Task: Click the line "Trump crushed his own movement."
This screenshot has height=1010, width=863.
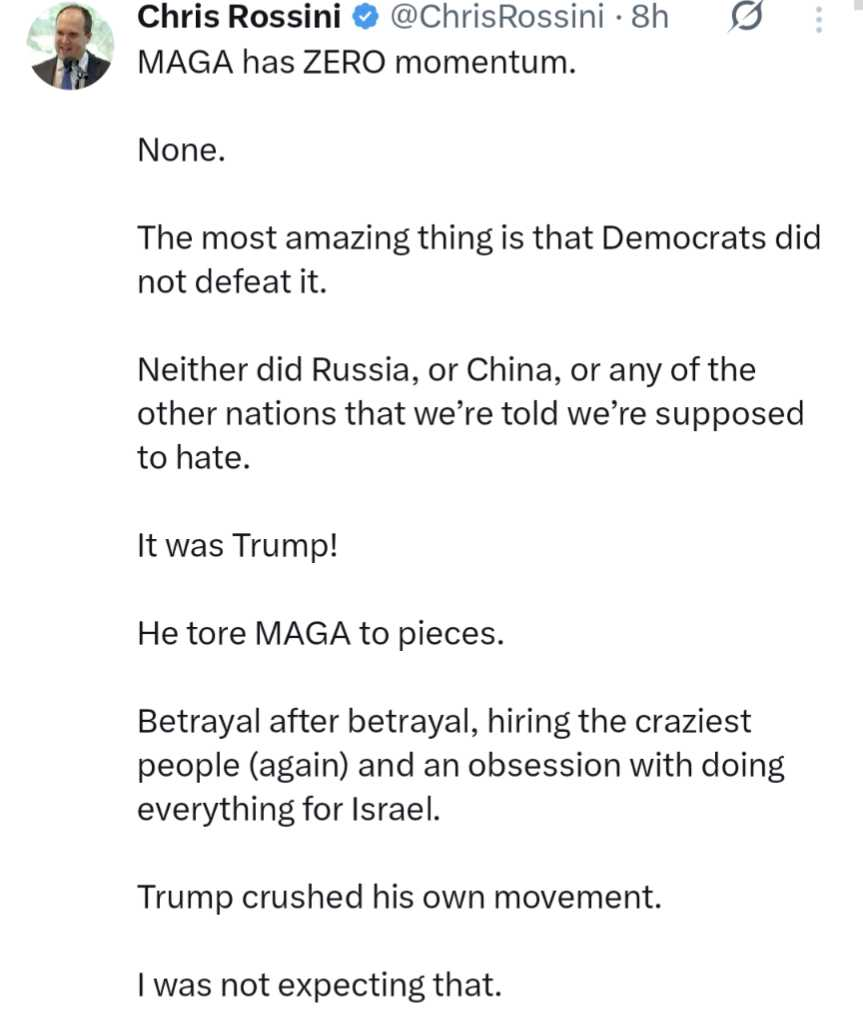Action: point(399,897)
